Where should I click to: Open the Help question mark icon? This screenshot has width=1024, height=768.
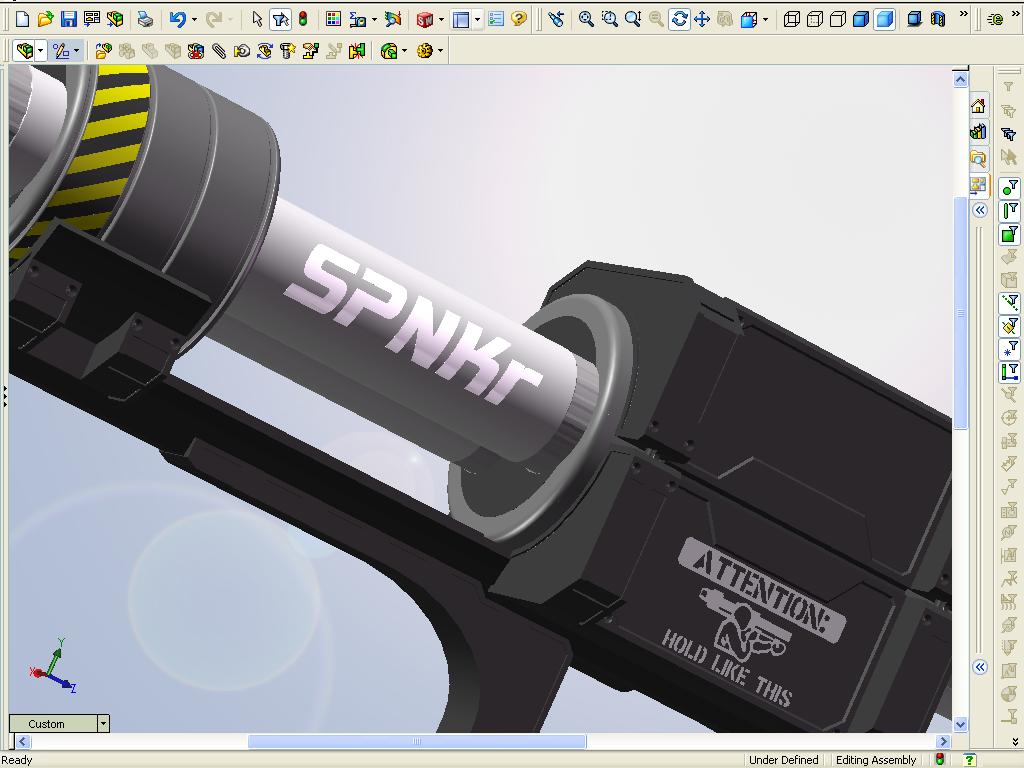pyautogui.click(x=519, y=19)
